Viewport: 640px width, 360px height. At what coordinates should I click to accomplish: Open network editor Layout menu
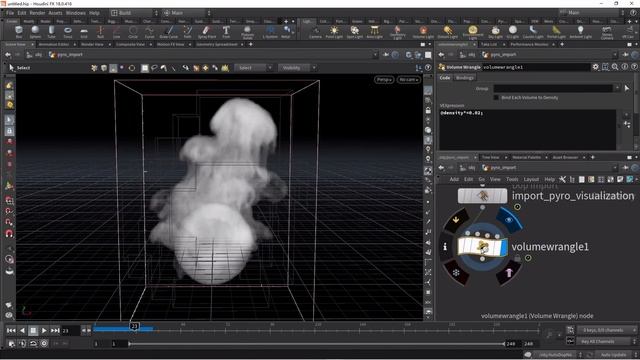point(531,179)
